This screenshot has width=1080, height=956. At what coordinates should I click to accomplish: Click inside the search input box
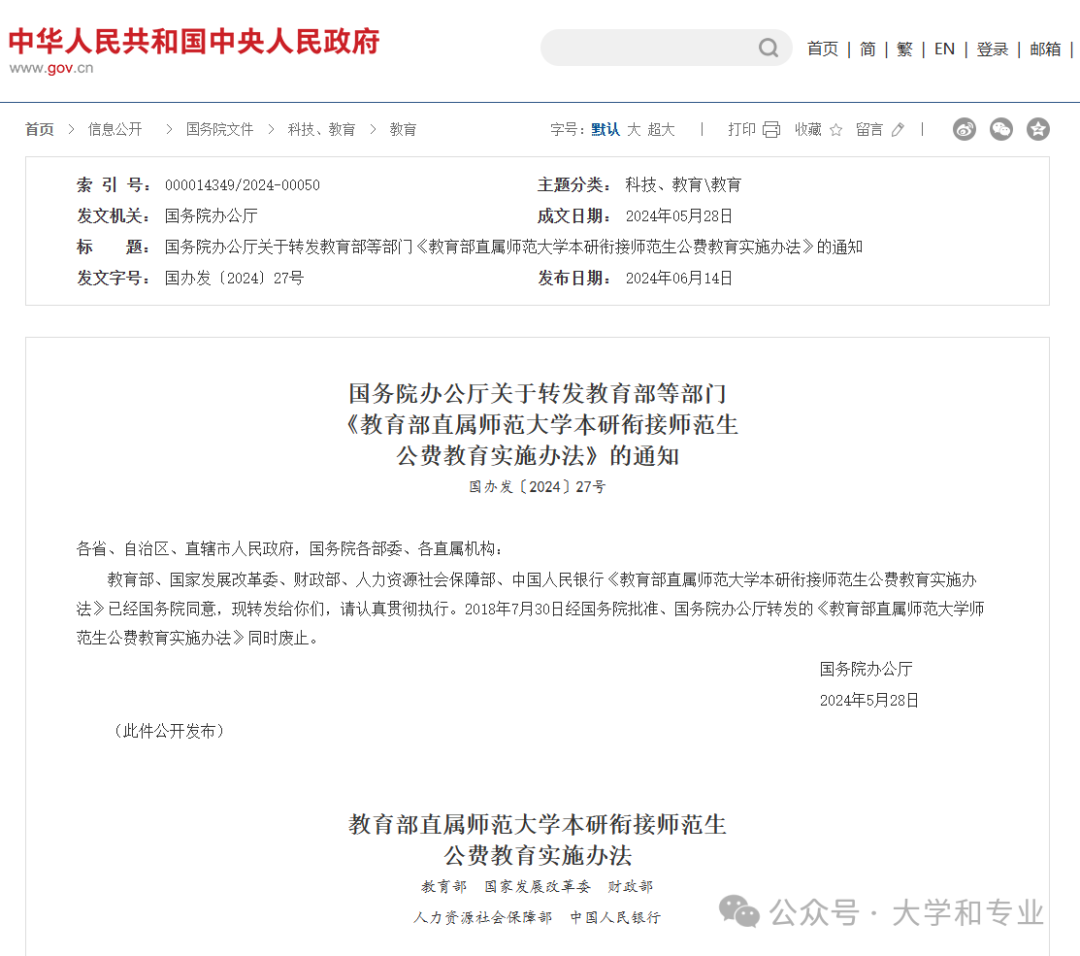click(650, 47)
